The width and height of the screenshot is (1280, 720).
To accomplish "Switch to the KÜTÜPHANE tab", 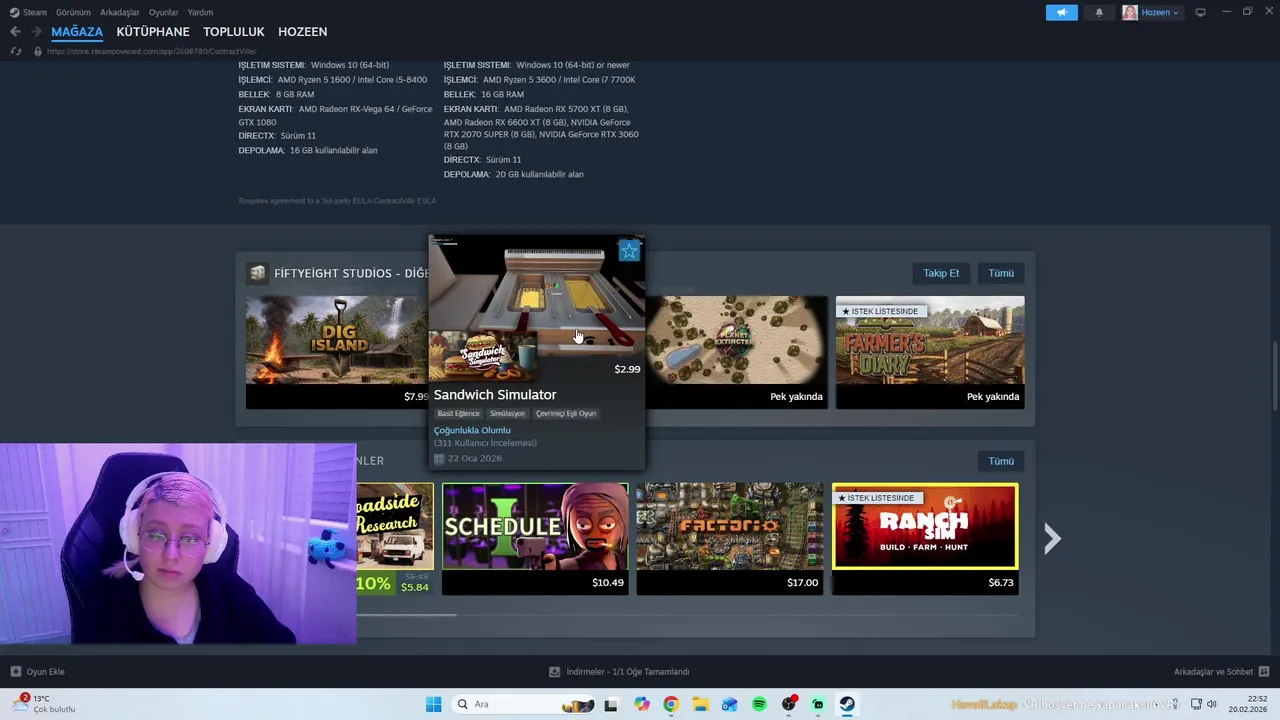I will (x=153, y=32).
